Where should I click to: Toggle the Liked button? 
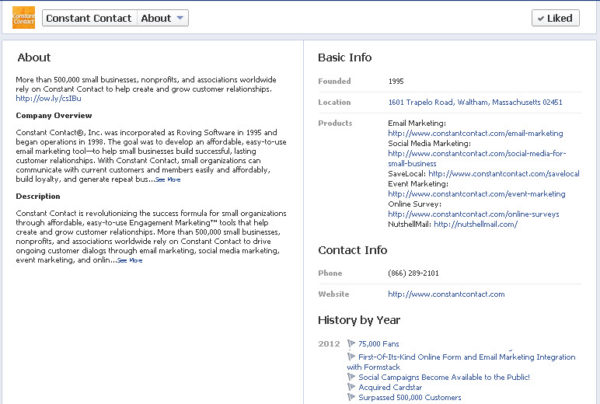[555, 18]
